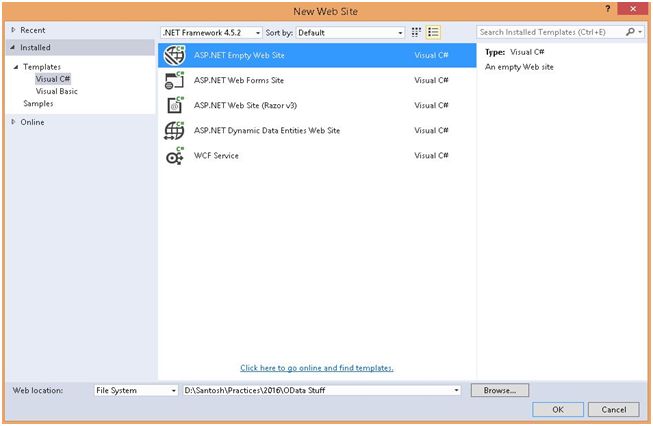Click the Razor v3 Web Site template icon
Viewport: 653px width, 426px height.
175,105
